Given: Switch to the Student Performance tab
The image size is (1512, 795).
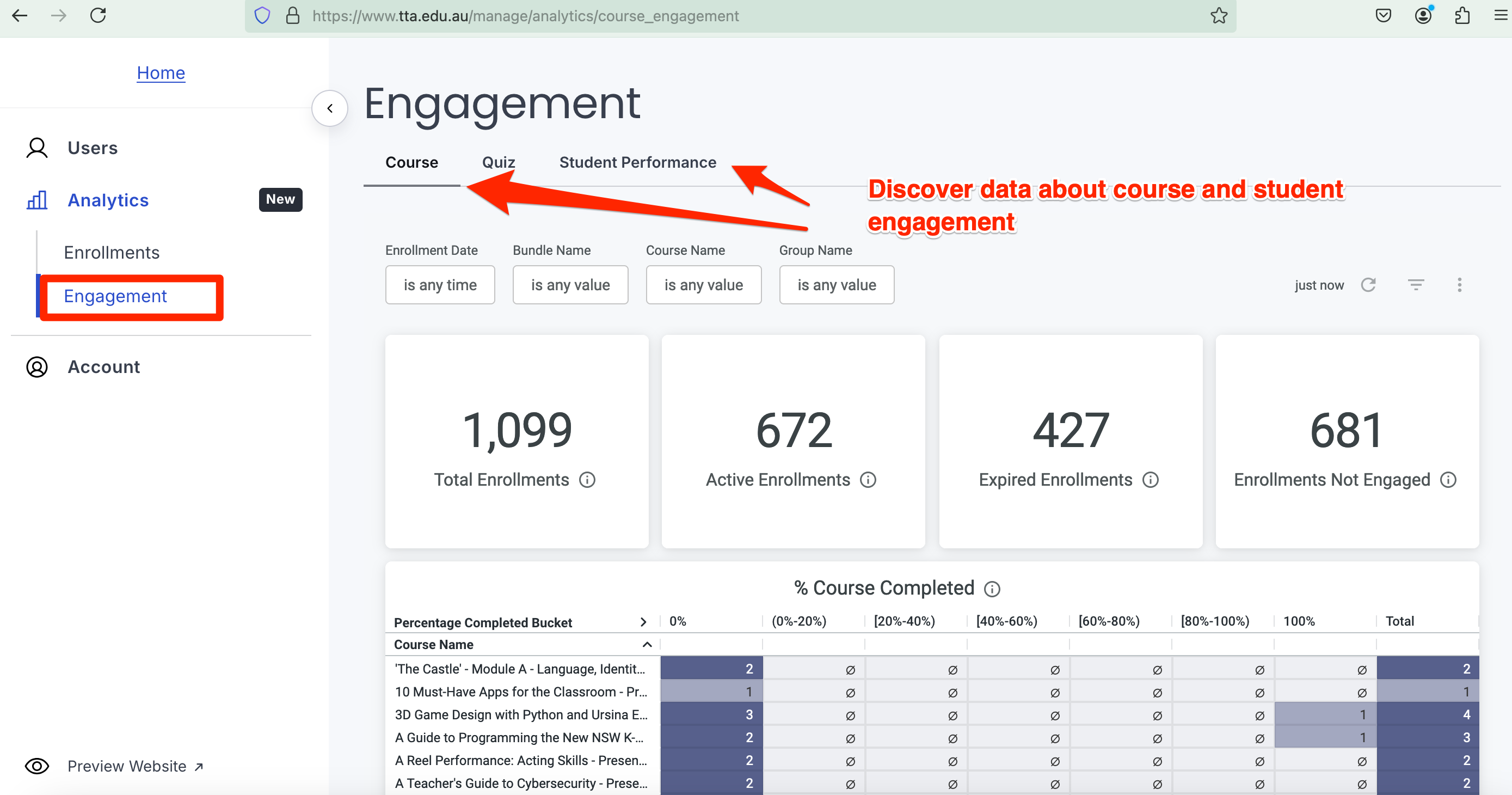Looking at the screenshot, I should [637, 162].
